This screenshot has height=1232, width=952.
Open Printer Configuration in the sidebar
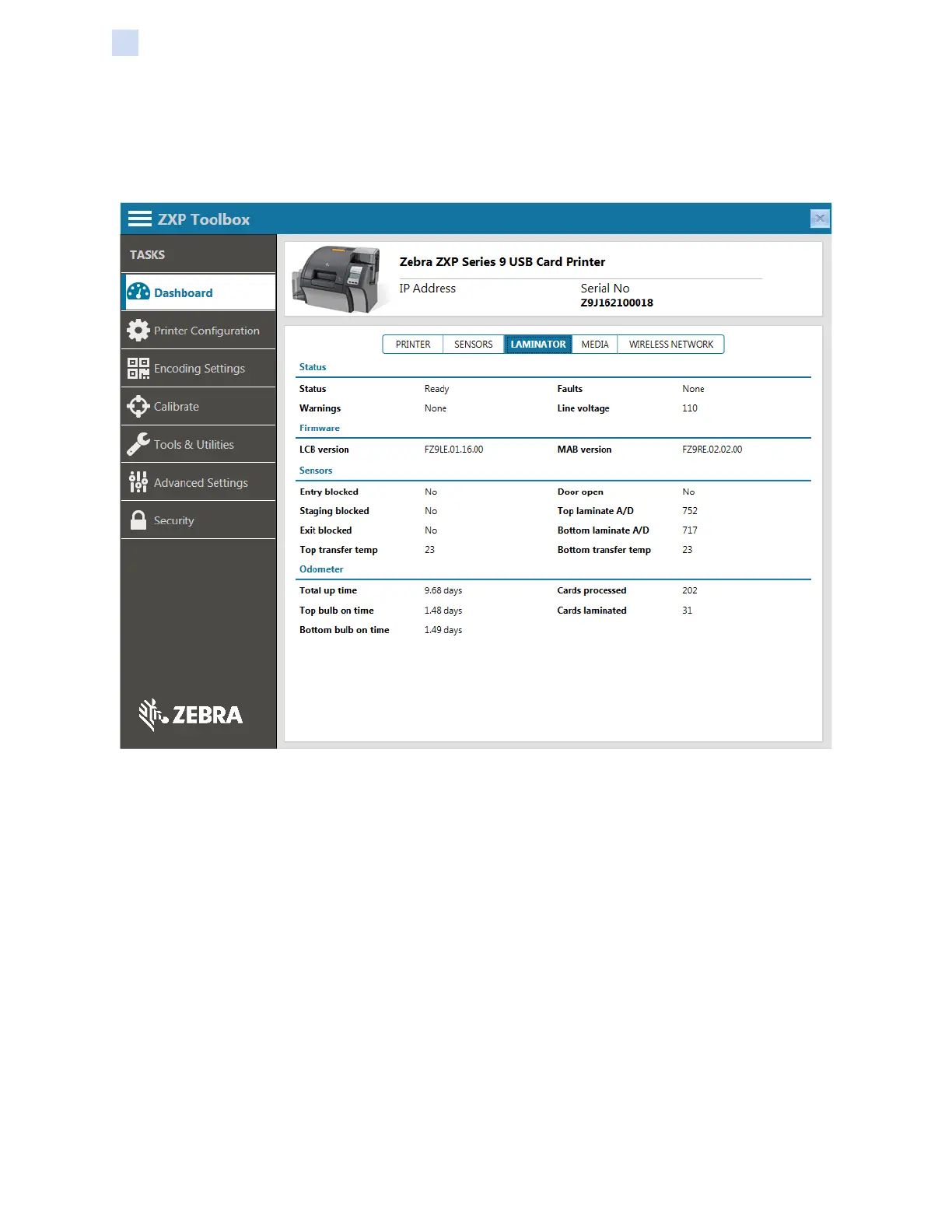pyautogui.click(x=198, y=331)
